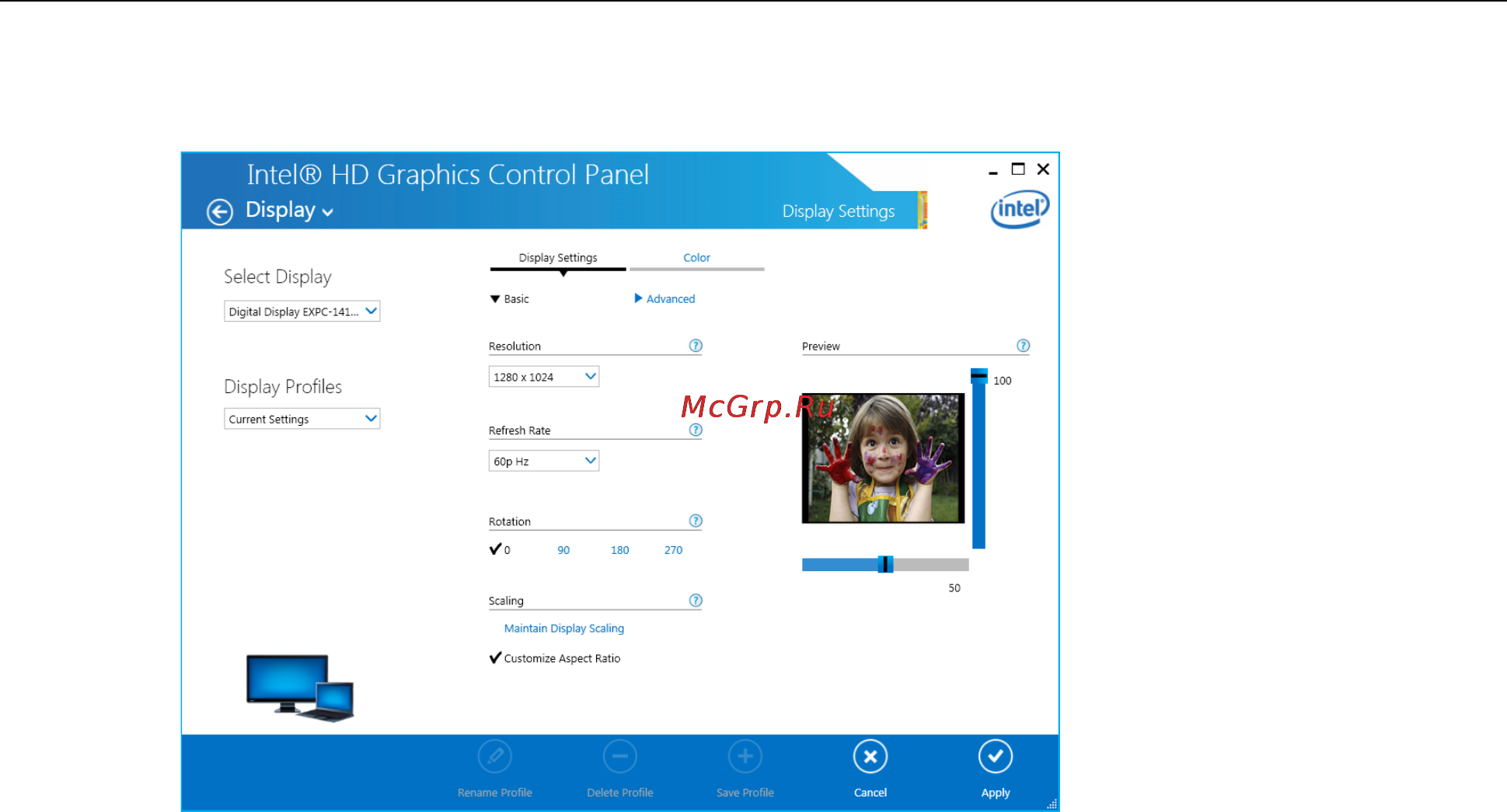Open the Refresh Rate 60p Hz dropdown
This screenshot has height=812, width=1507.
(544, 461)
